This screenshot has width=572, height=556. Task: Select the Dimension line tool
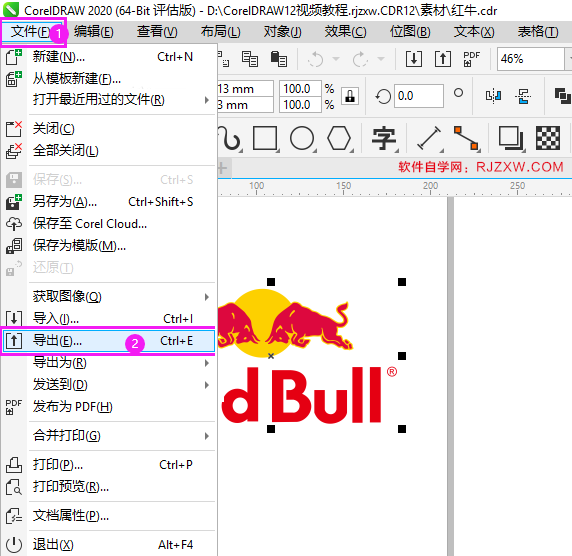(x=430, y=138)
